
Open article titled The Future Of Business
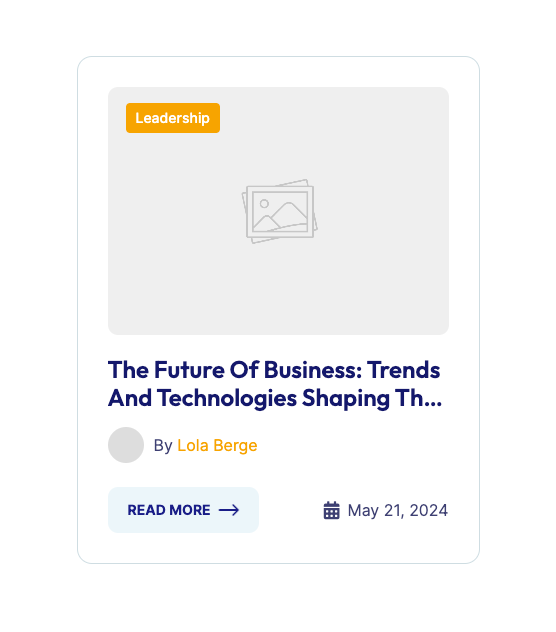(275, 384)
